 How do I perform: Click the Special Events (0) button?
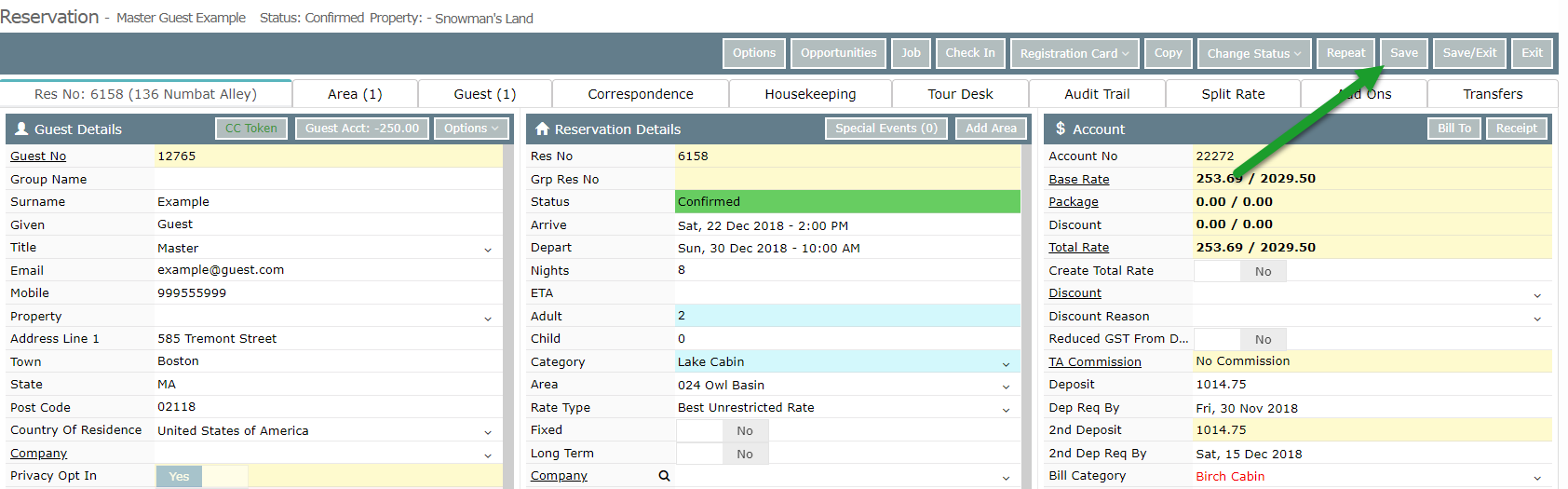click(x=886, y=129)
